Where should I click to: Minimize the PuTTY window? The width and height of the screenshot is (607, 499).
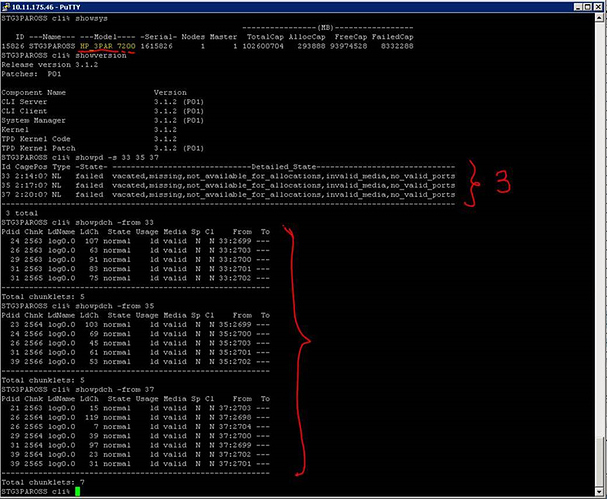(x=577, y=7)
